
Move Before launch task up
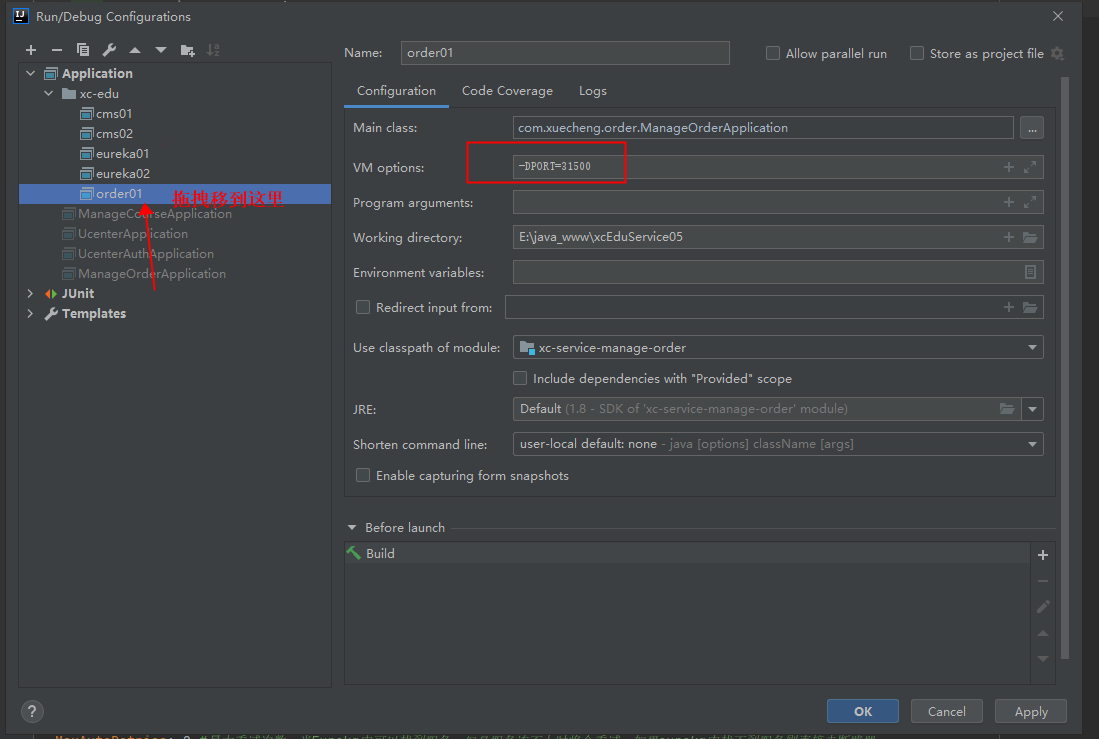point(1043,633)
